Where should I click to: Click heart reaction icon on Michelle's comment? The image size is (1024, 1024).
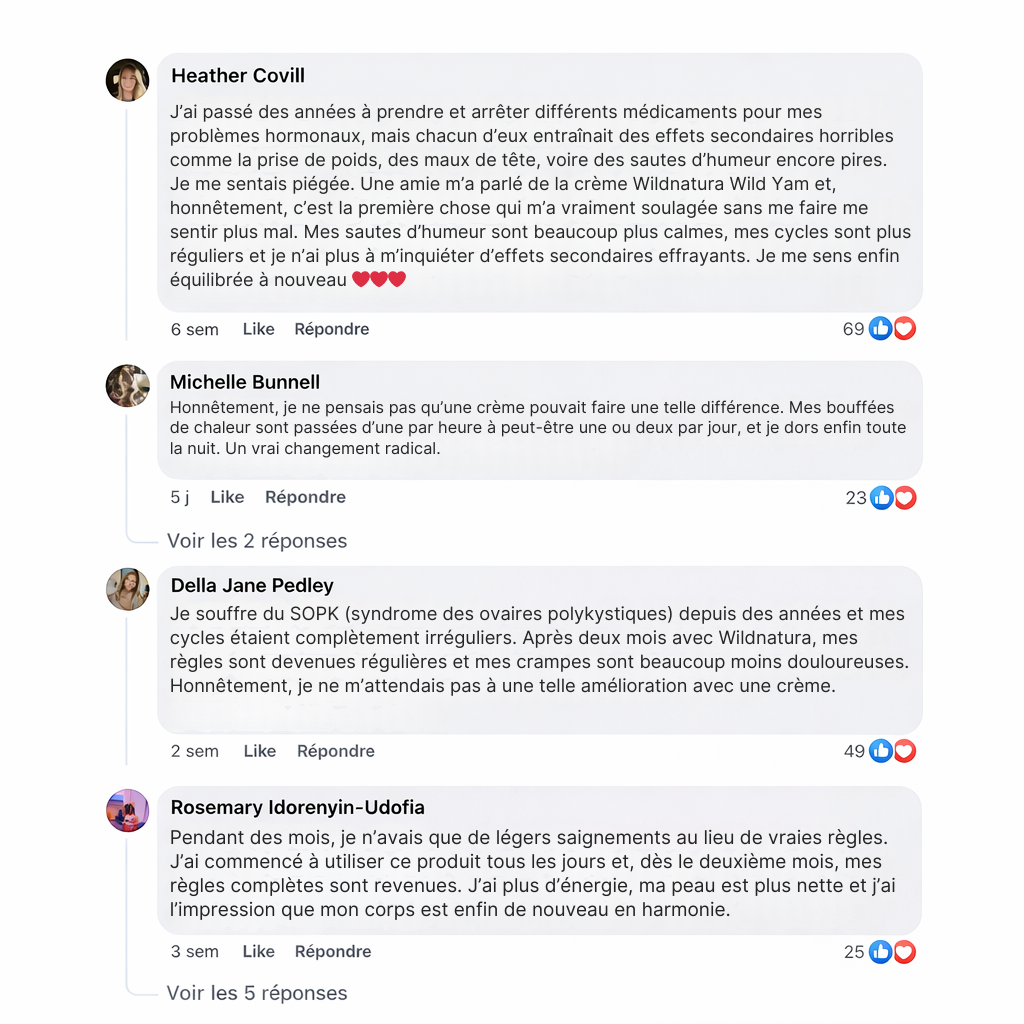coord(904,497)
